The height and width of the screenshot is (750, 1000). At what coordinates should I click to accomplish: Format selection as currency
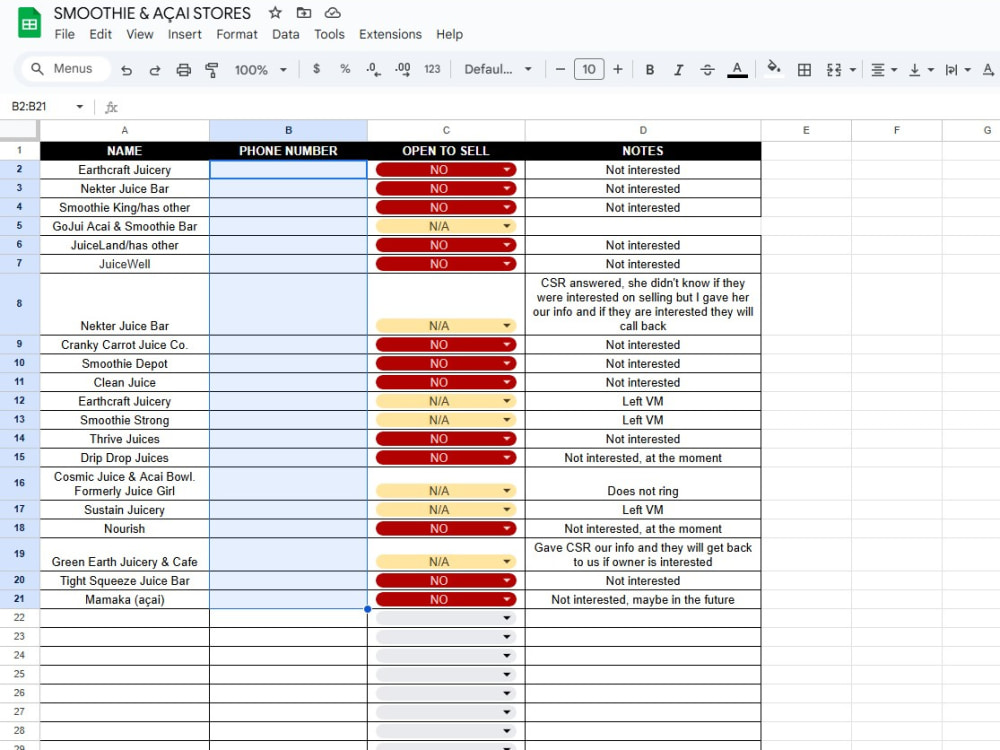pos(316,69)
